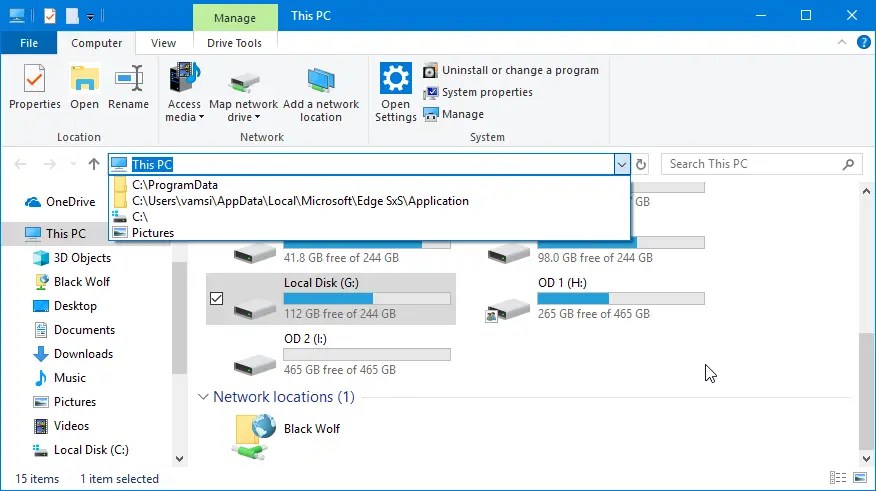Go up one folder level
The width and height of the screenshot is (876, 491).
click(x=94, y=164)
